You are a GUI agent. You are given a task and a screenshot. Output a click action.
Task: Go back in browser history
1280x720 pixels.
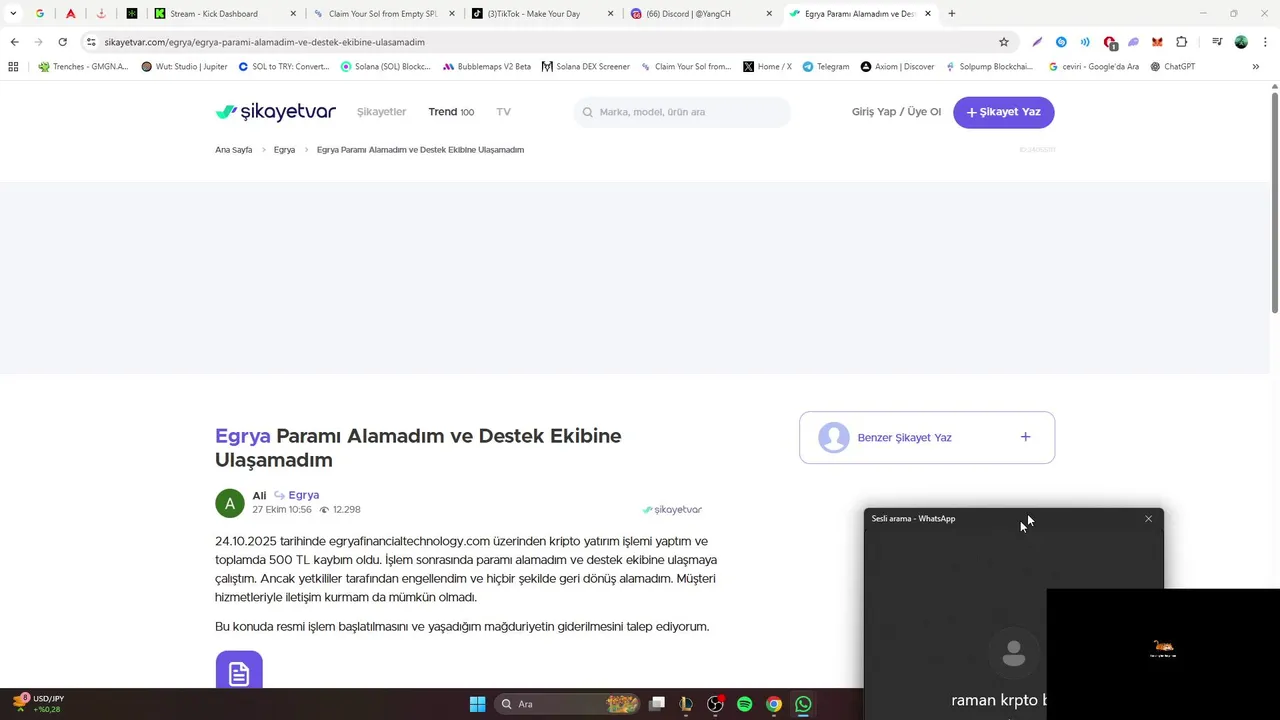14,42
